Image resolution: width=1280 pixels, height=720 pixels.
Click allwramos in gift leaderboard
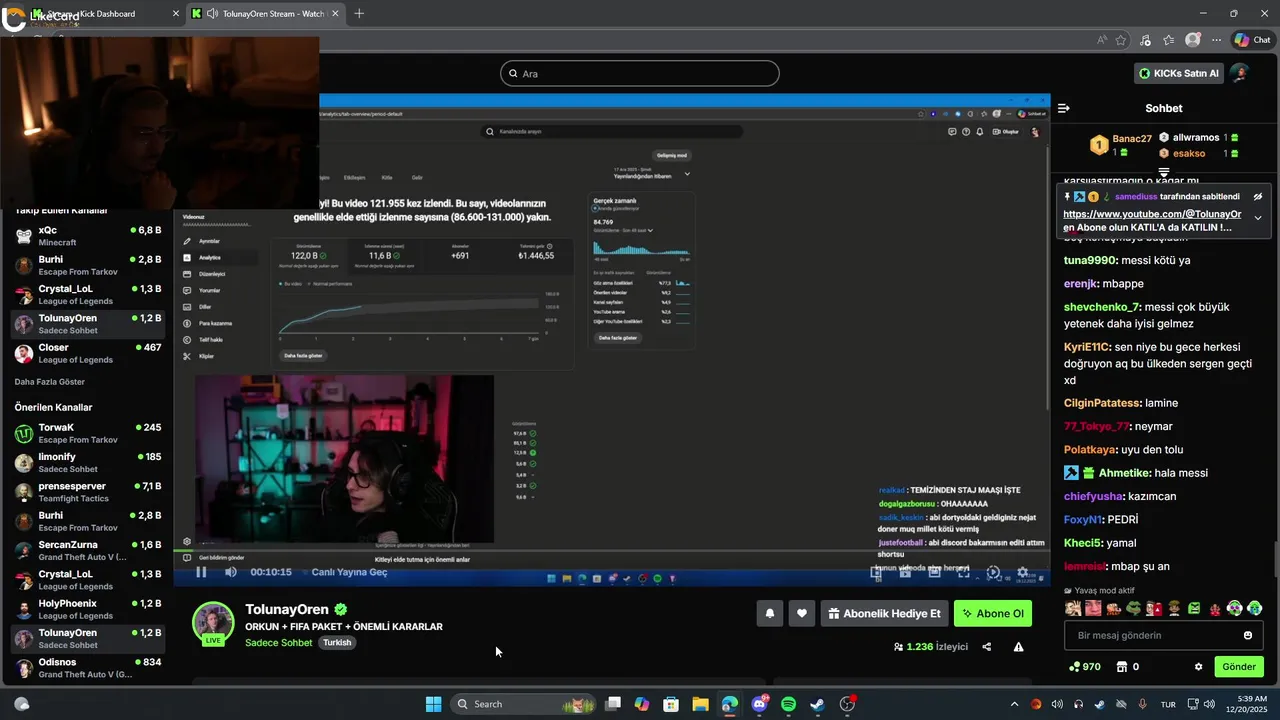click(1195, 137)
